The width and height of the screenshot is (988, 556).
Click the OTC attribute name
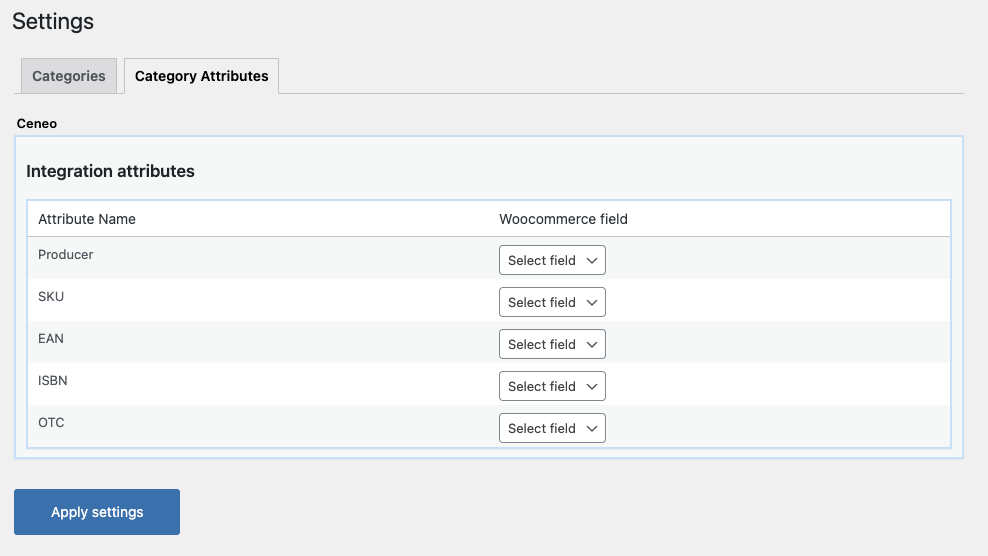pyautogui.click(x=52, y=422)
